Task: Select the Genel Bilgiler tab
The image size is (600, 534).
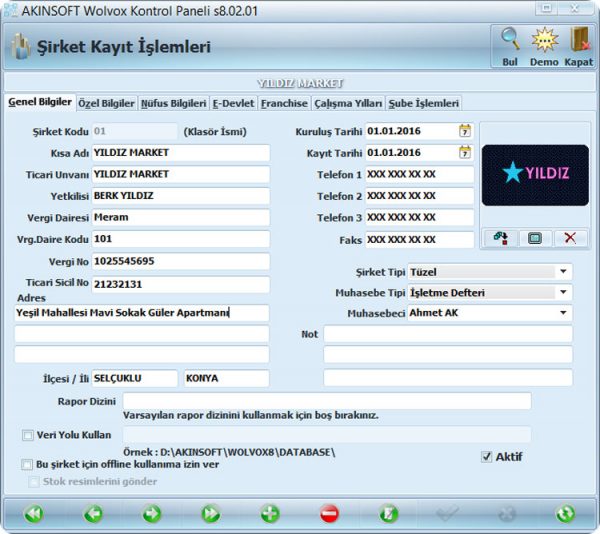Action: [40, 102]
